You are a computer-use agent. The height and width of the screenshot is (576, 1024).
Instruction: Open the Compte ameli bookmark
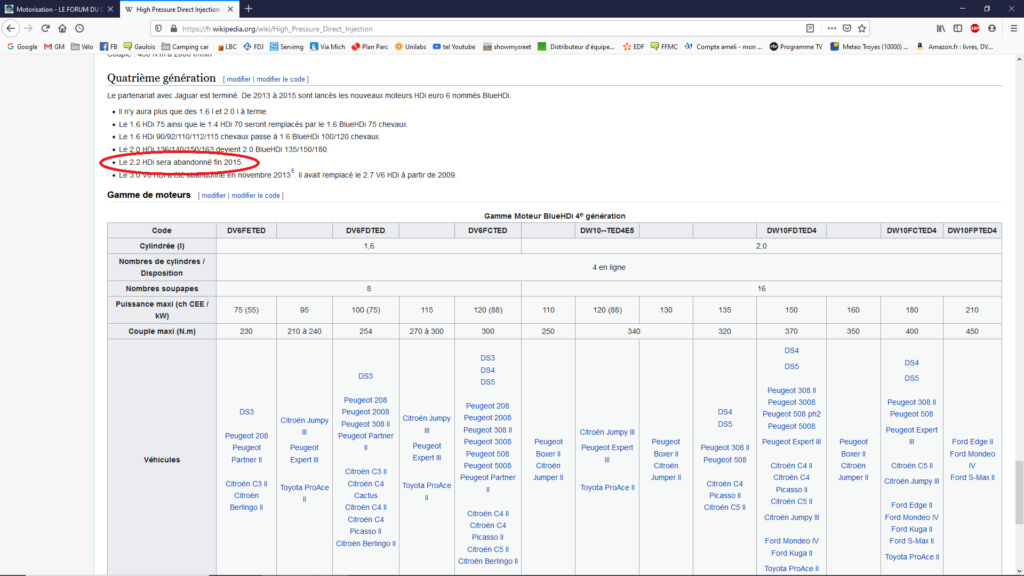pyautogui.click(x=723, y=47)
